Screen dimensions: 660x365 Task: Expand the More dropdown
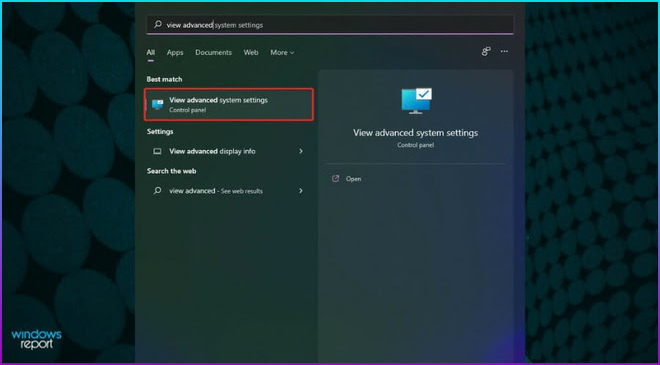pos(282,53)
